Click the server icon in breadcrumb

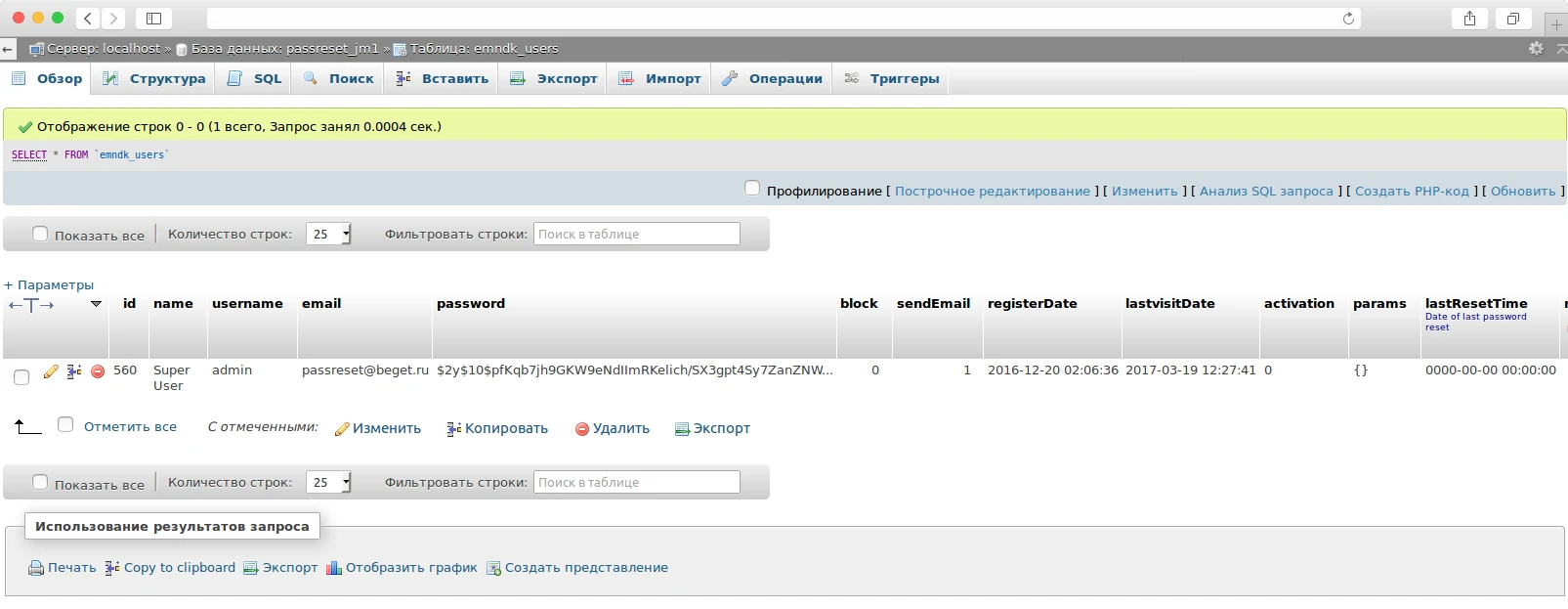(x=36, y=49)
